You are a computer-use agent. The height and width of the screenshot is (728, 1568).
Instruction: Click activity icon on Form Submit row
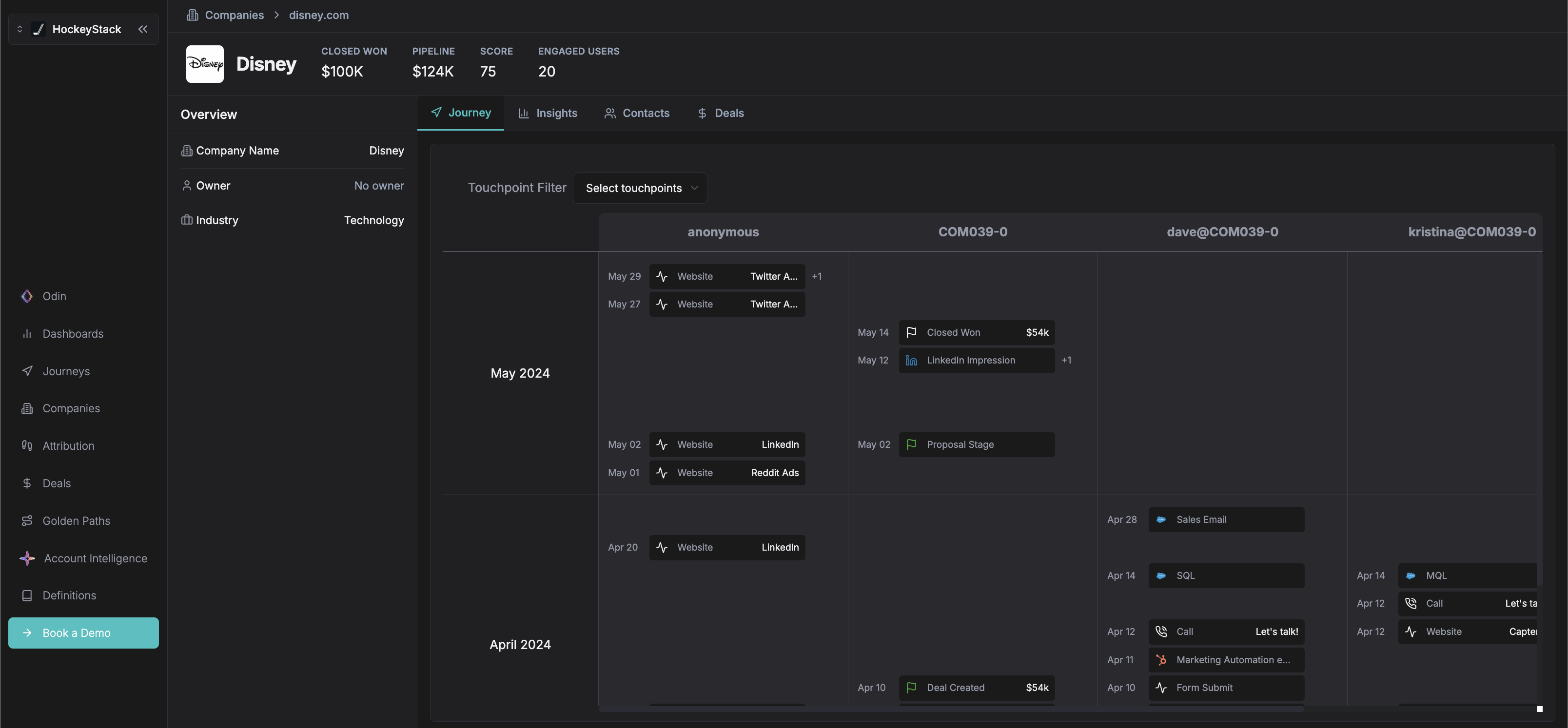click(1161, 688)
